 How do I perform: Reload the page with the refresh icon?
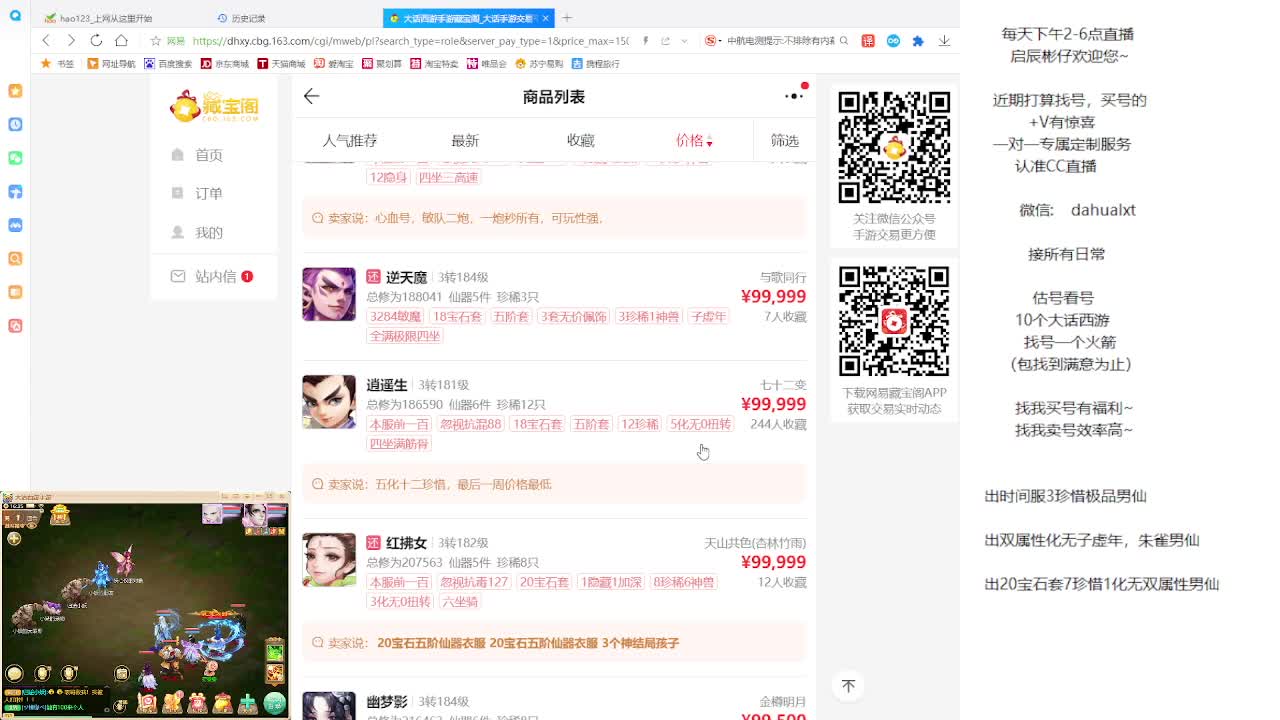click(x=96, y=40)
